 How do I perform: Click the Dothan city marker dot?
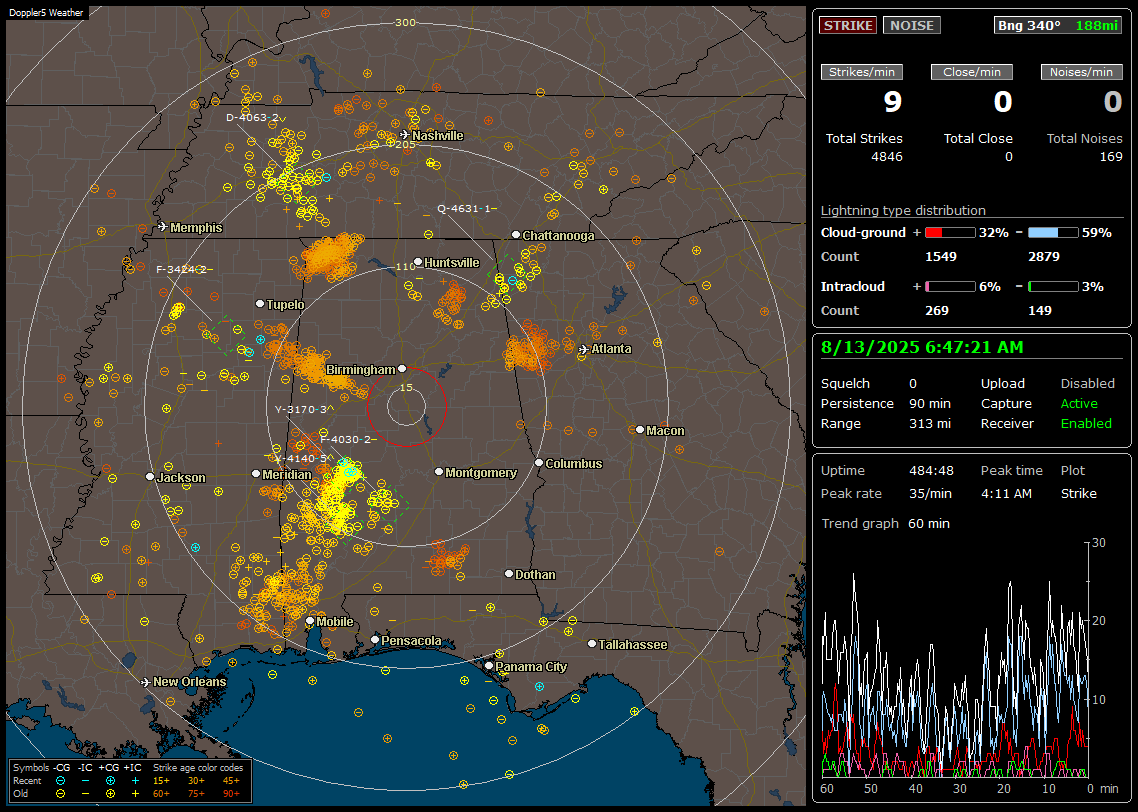click(x=509, y=573)
